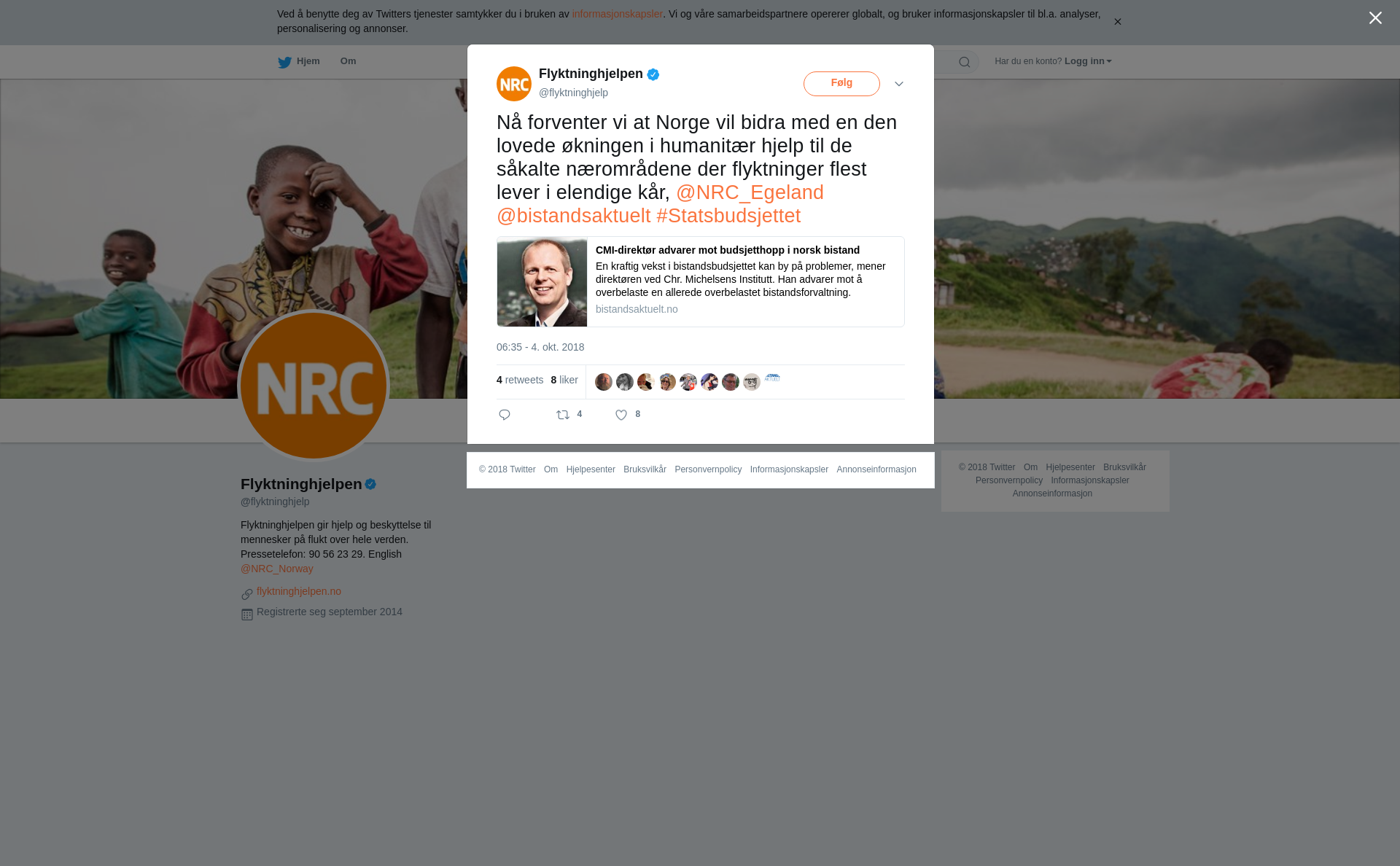This screenshot has width=1400, height=866.
Task: Like the tweet with the heart icon
Action: 621,415
